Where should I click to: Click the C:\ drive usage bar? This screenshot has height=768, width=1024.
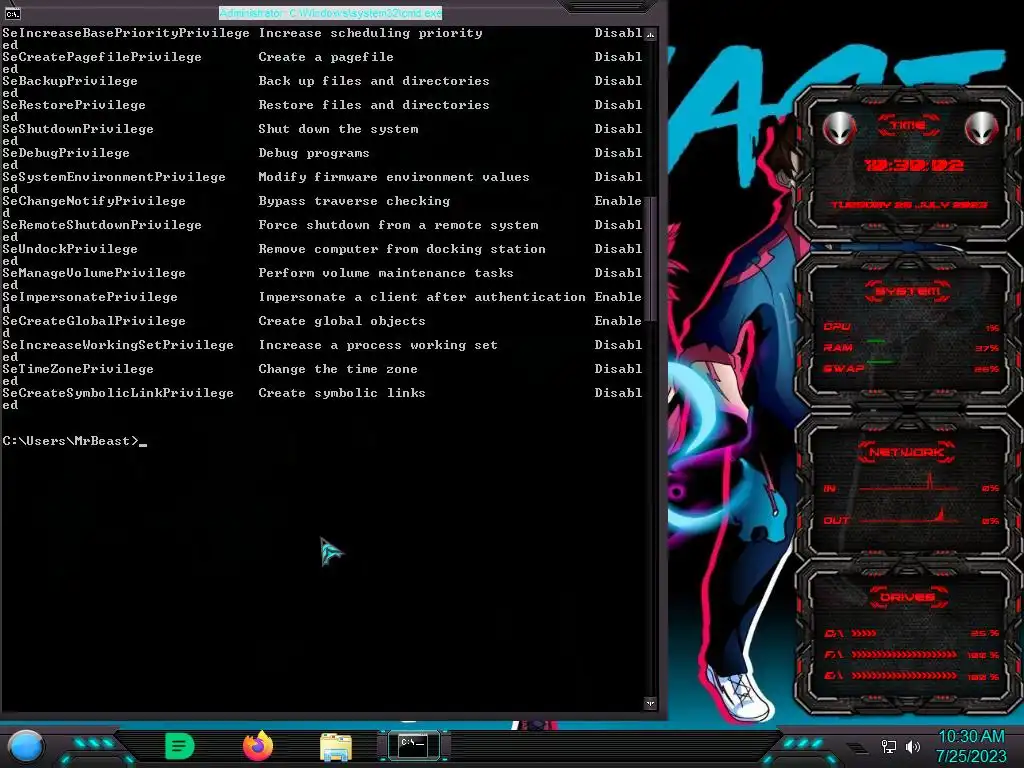[x=863, y=633]
